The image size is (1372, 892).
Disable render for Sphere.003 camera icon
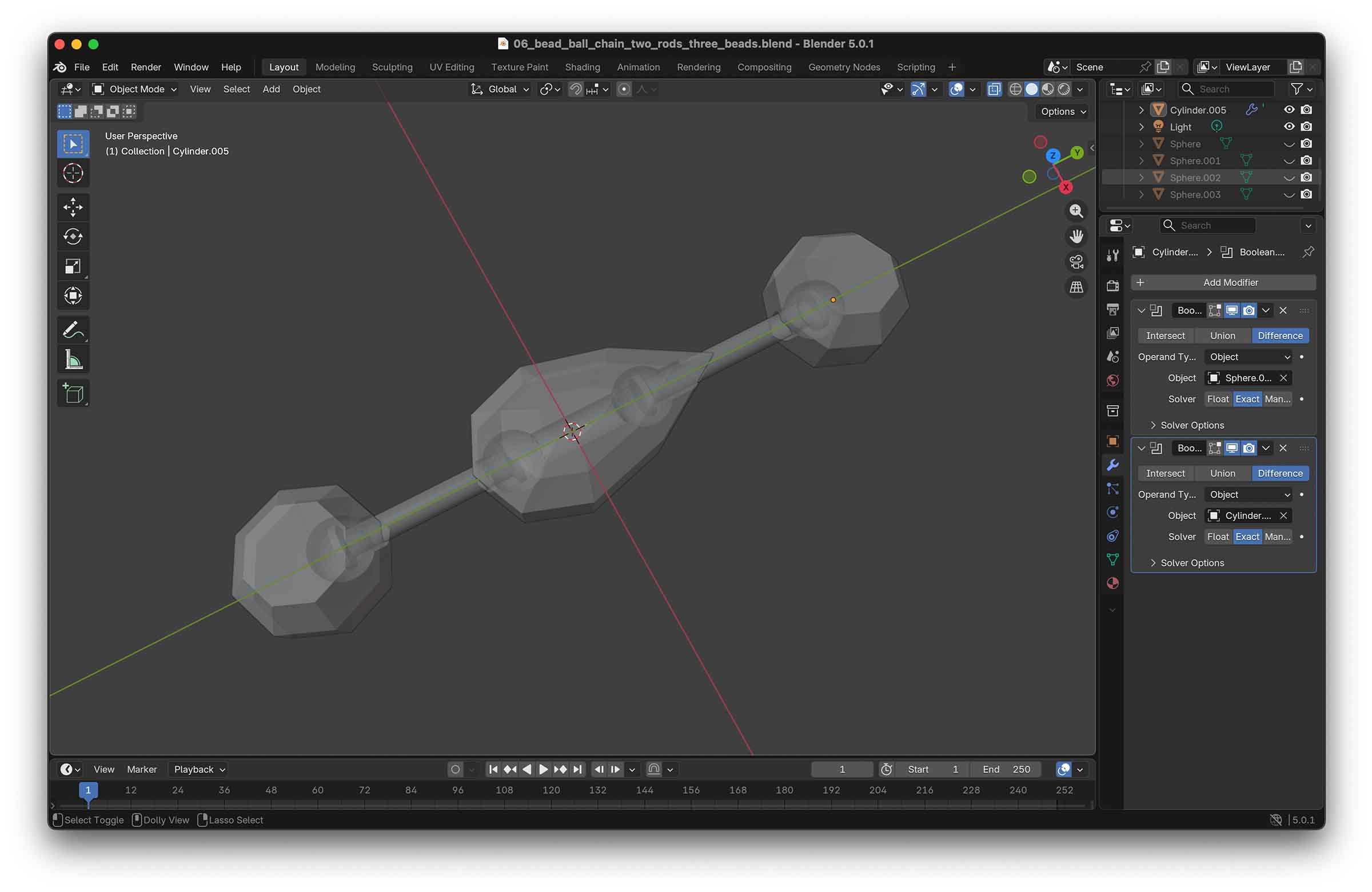point(1306,195)
